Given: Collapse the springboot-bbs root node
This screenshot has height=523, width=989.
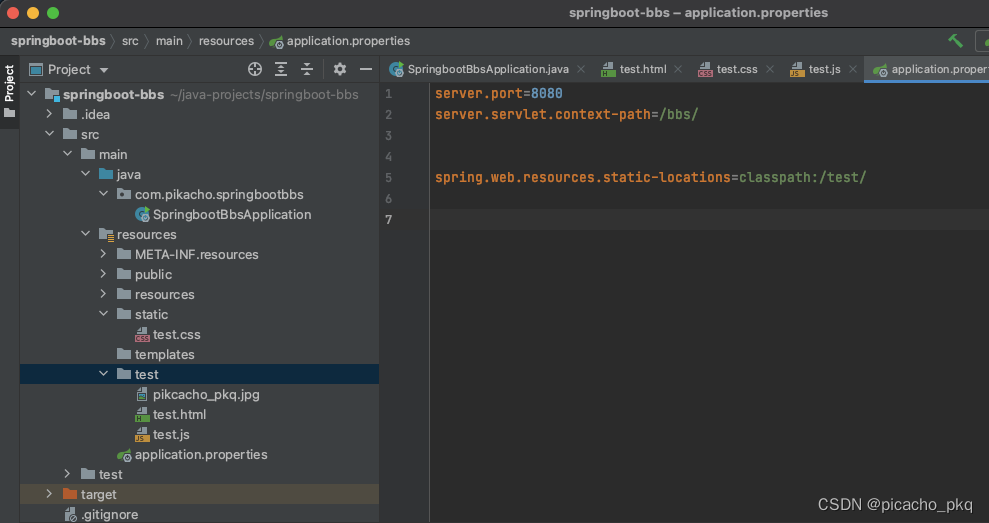Looking at the screenshot, I should tap(32, 95).
